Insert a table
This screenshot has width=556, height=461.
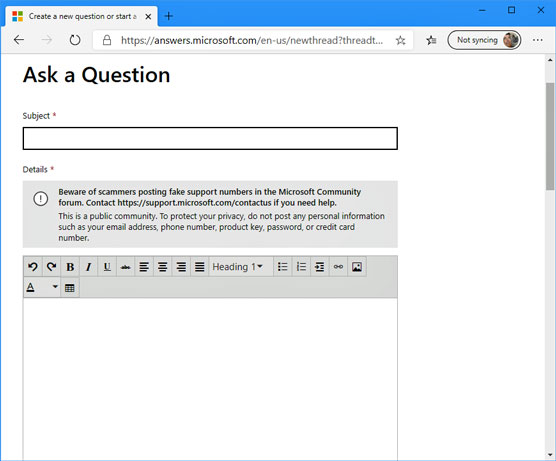[70, 288]
